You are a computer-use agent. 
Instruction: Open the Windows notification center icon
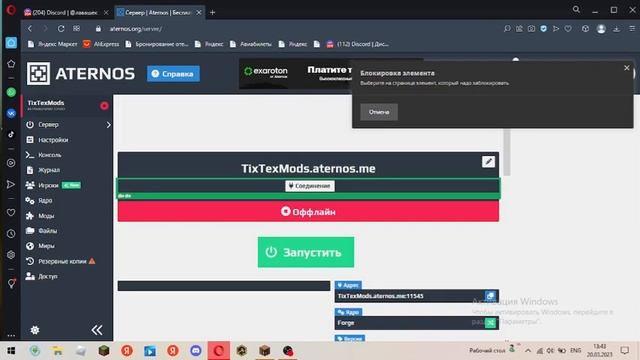click(624, 351)
